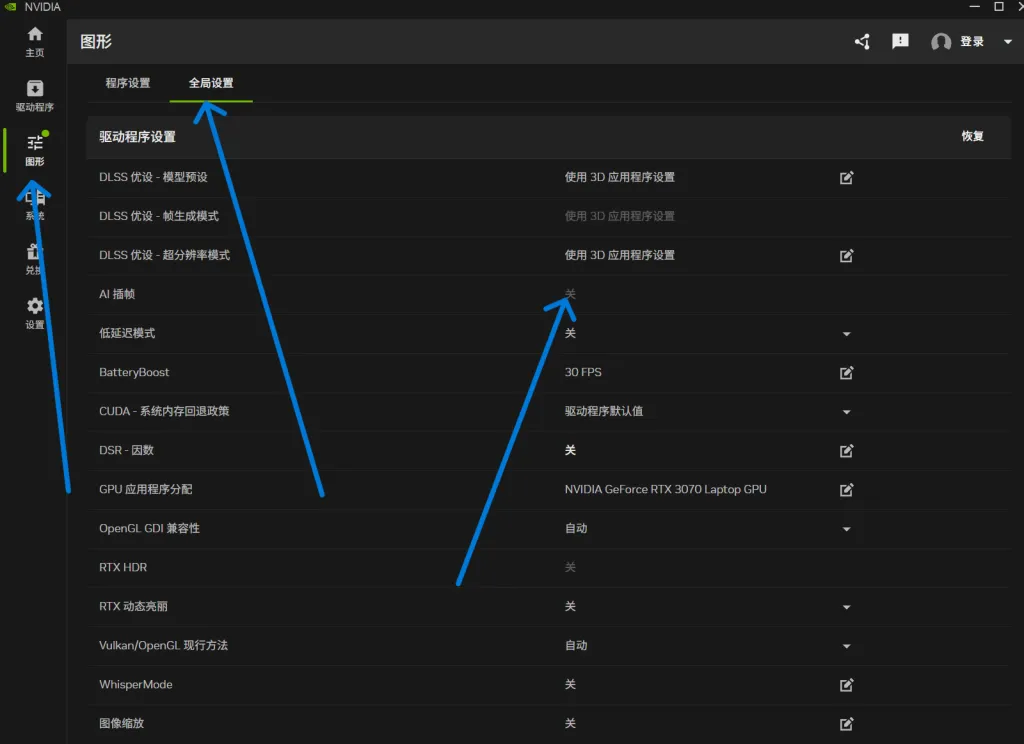Image resolution: width=1024 pixels, height=744 pixels.
Task: Click the 图形 page title
Action: click(96, 42)
